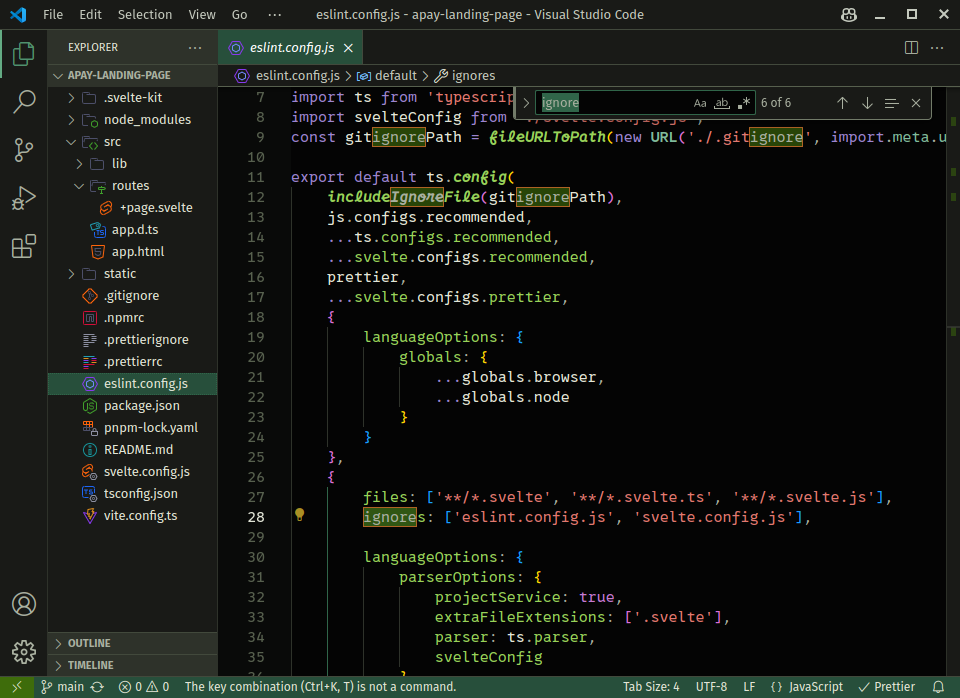Screen dimensions: 960x698
Task: Open README.md file
Action: point(133,449)
